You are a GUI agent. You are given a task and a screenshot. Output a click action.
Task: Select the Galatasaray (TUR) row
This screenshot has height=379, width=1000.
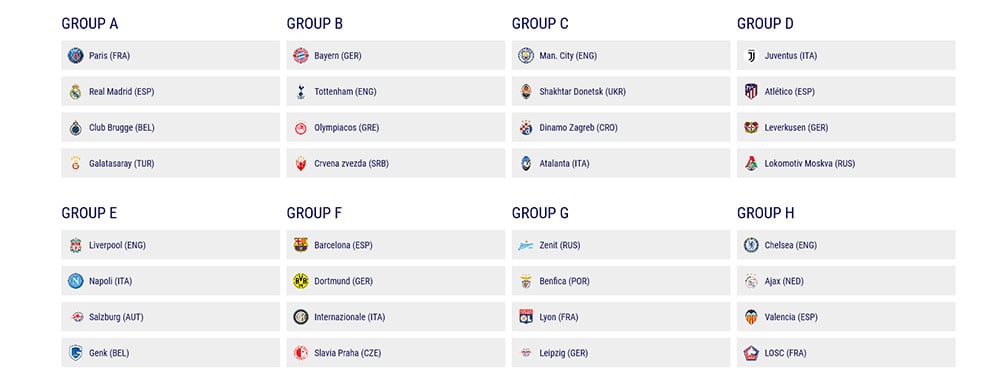[170, 163]
